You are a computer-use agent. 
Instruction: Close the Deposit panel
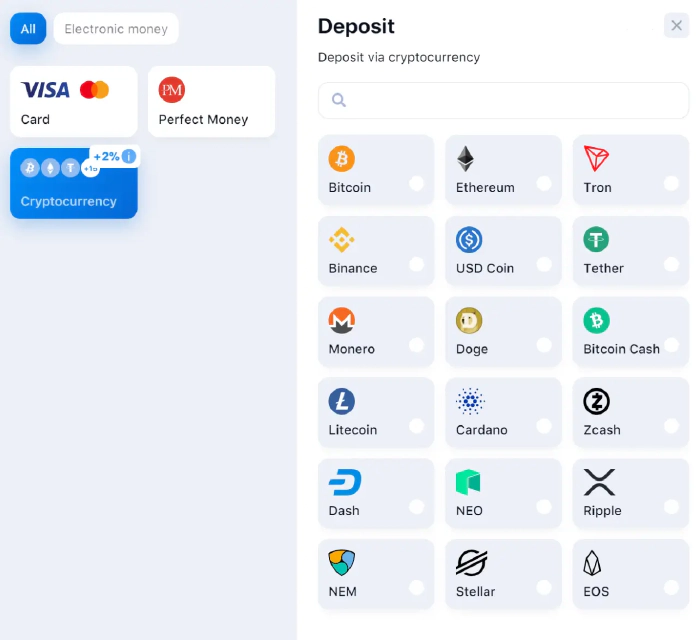[676, 25]
